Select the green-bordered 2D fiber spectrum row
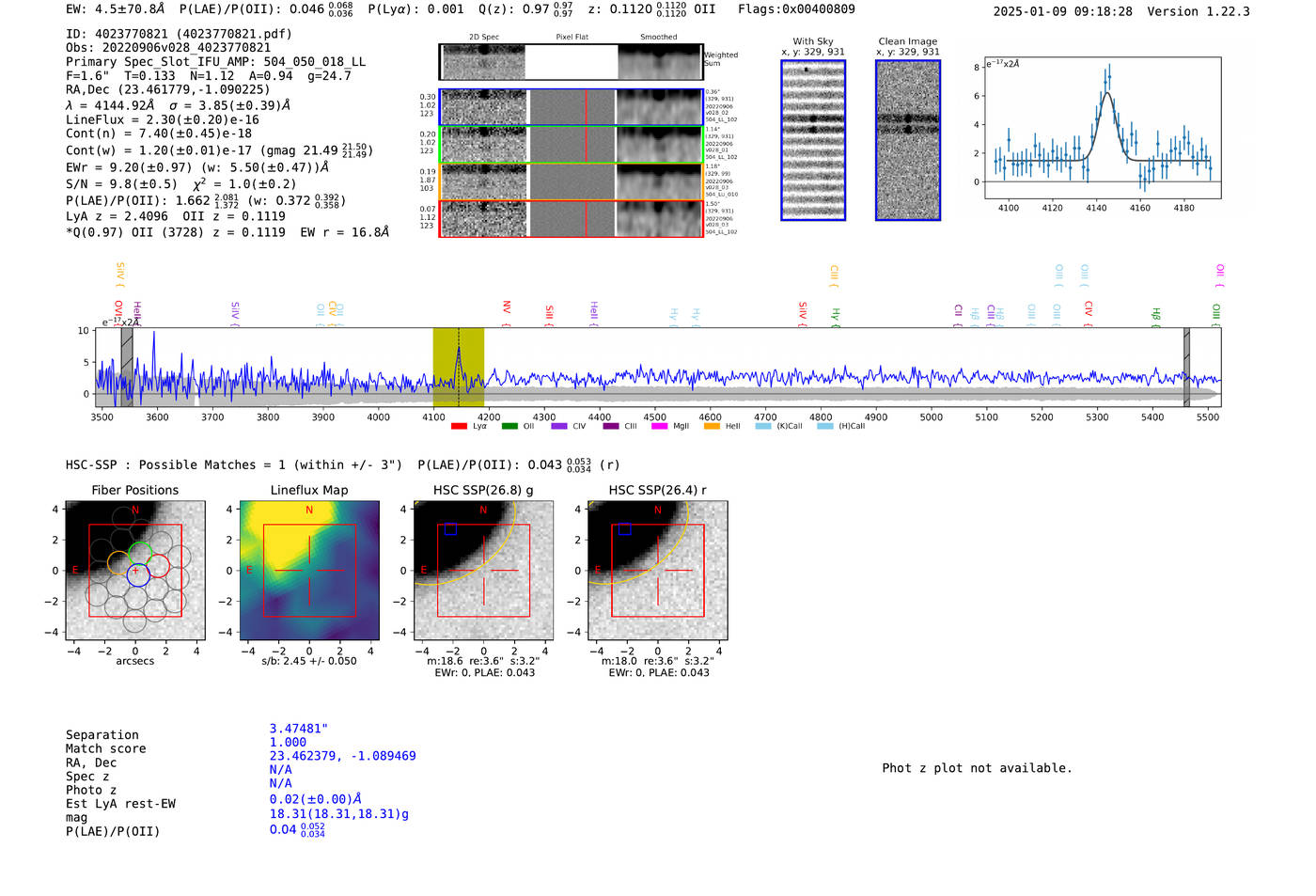1316x896 pixels. coord(571,144)
